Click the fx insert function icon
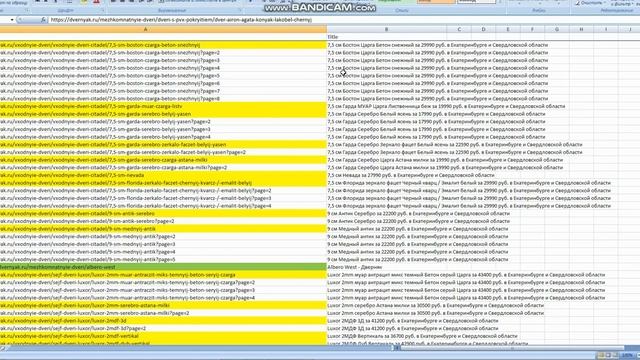This screenshot has height=360, width=640. (43, 20)
